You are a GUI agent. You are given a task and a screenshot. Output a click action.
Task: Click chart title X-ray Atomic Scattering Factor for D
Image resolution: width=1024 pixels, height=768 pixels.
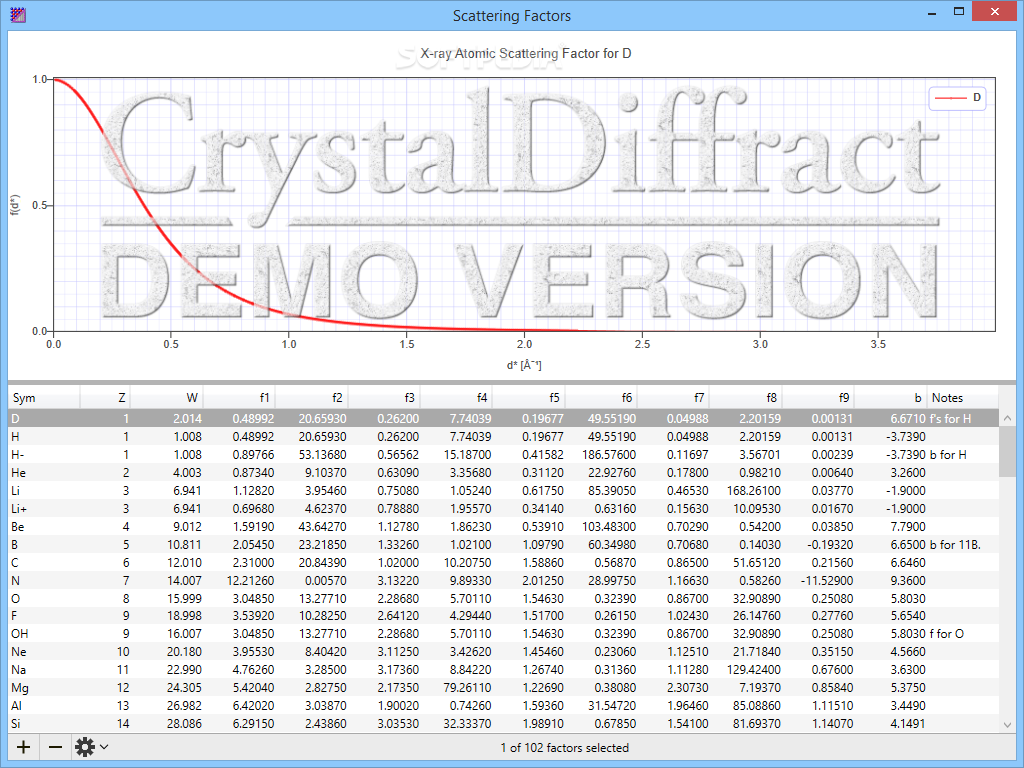click(x=526, y=54)
